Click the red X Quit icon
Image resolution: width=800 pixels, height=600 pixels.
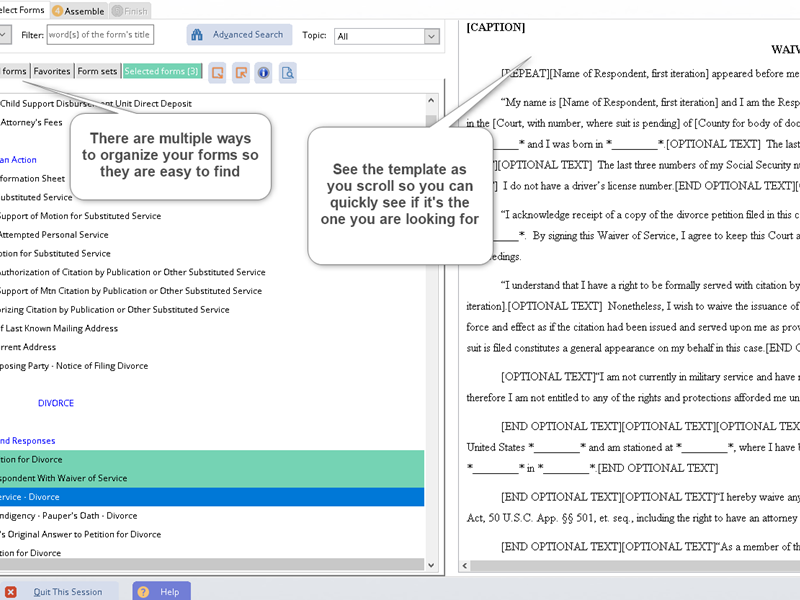click(11, 591)
